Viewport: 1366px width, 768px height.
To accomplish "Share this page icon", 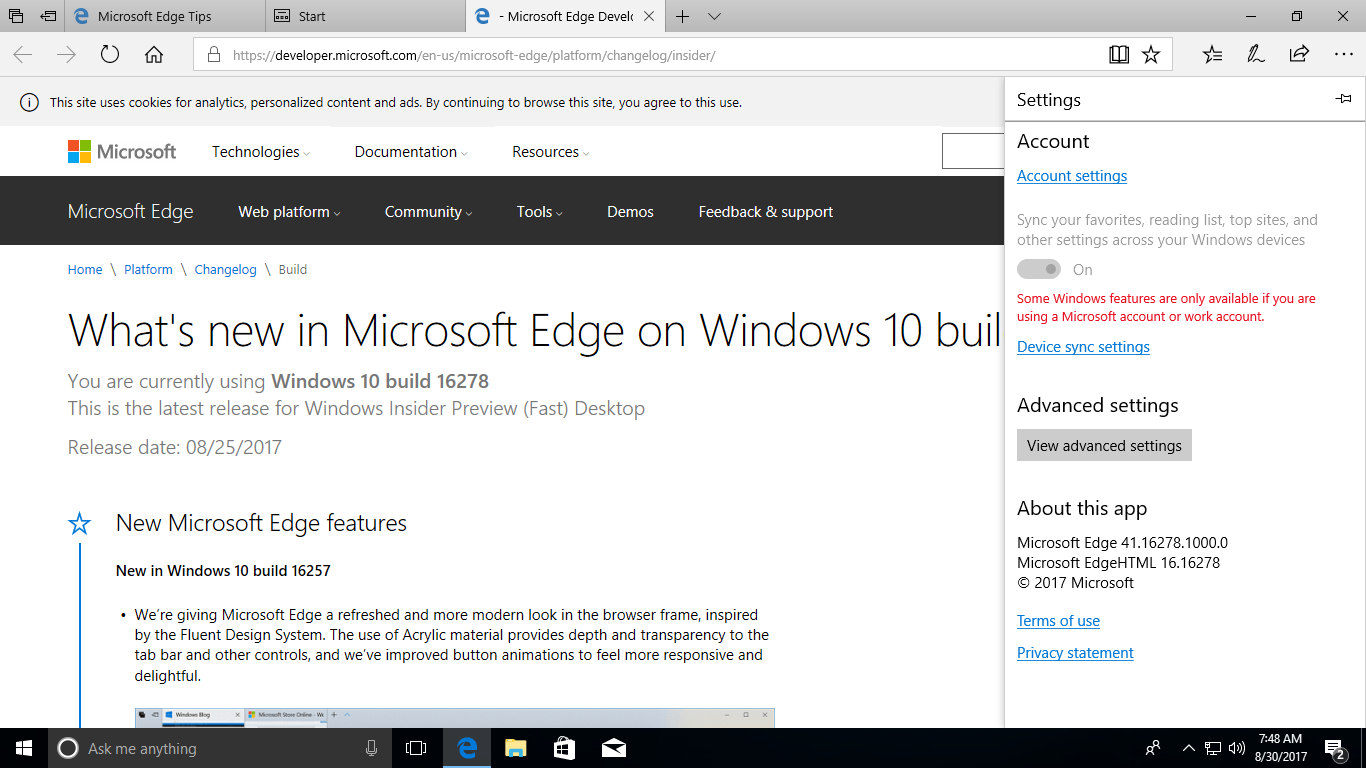I will pyautogui.click(x=1299, y=55).
